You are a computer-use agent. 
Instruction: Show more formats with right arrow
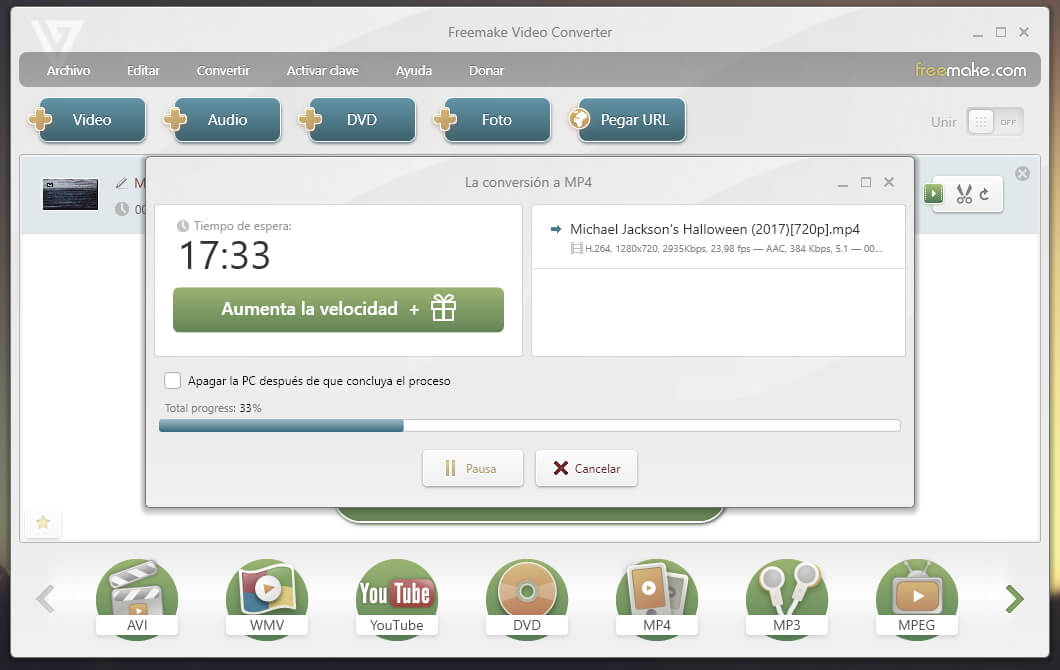(x=1014, y=598)
